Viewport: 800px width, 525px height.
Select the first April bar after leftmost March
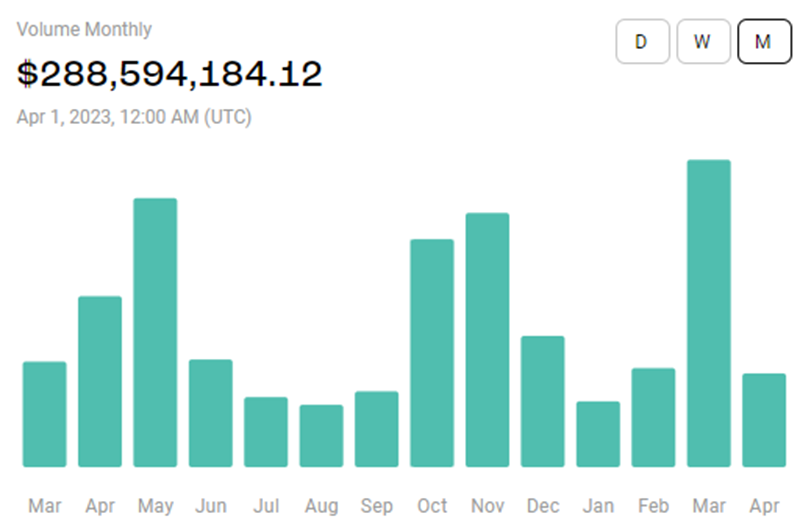[100, 381]
